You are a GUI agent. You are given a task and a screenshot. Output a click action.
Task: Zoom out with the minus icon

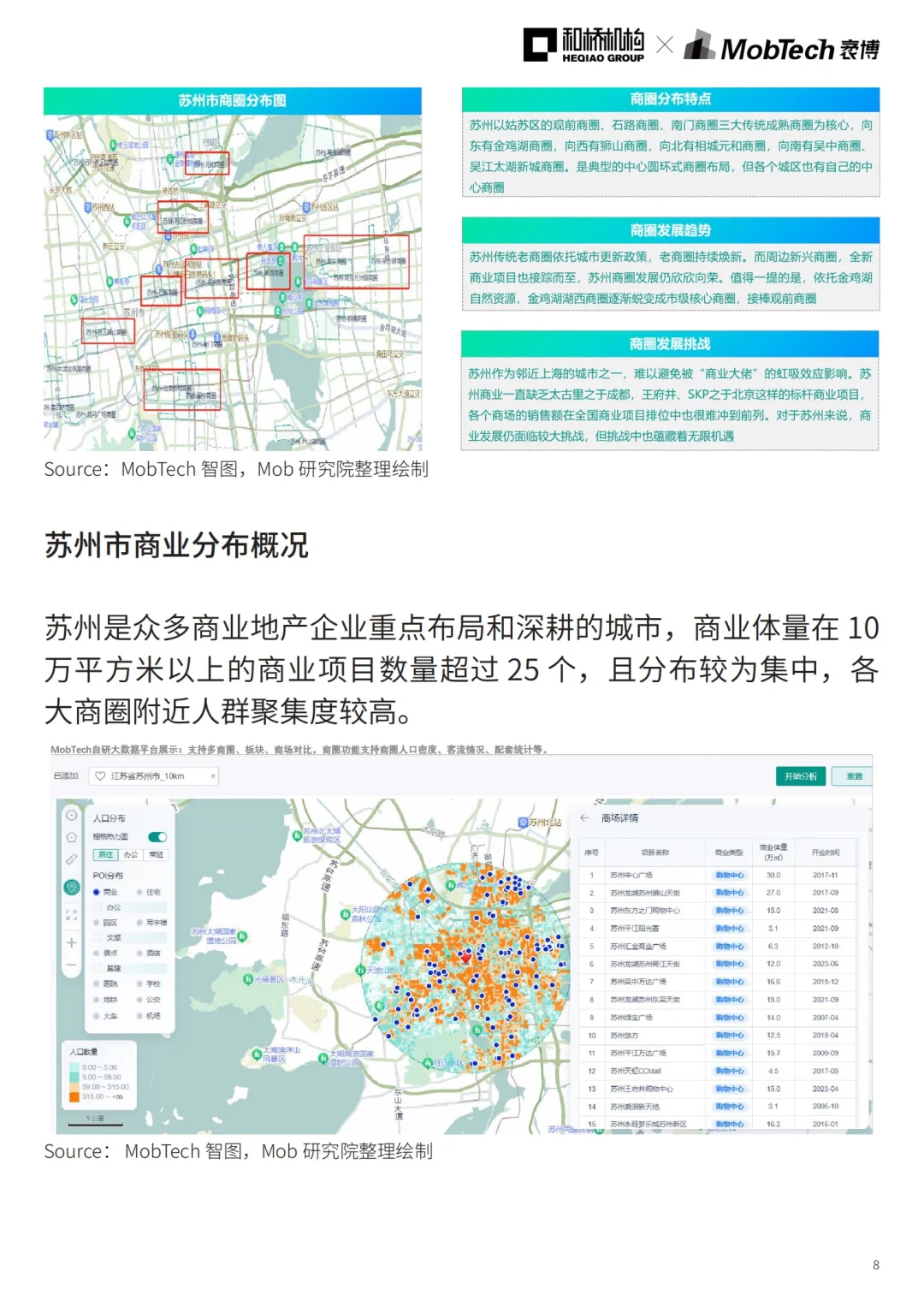click(x=72, y=965)
